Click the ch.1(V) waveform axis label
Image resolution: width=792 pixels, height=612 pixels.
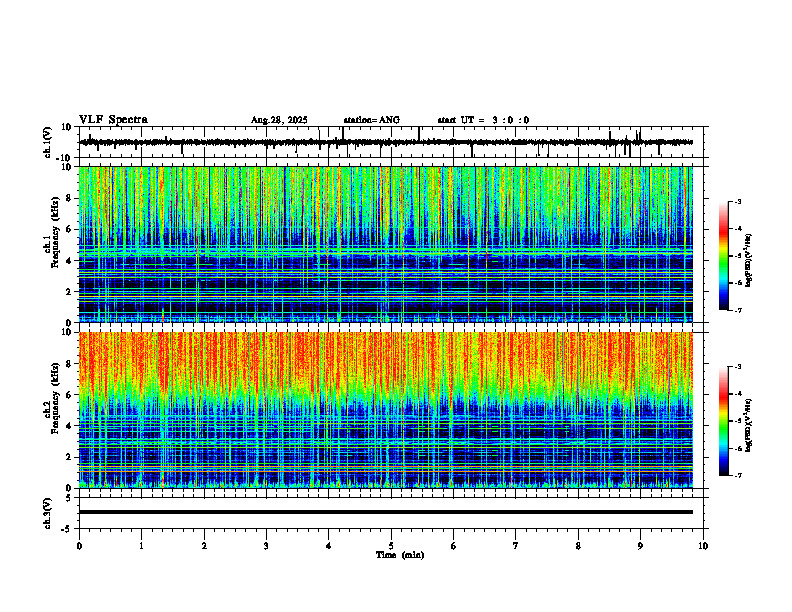pos(48,142)
